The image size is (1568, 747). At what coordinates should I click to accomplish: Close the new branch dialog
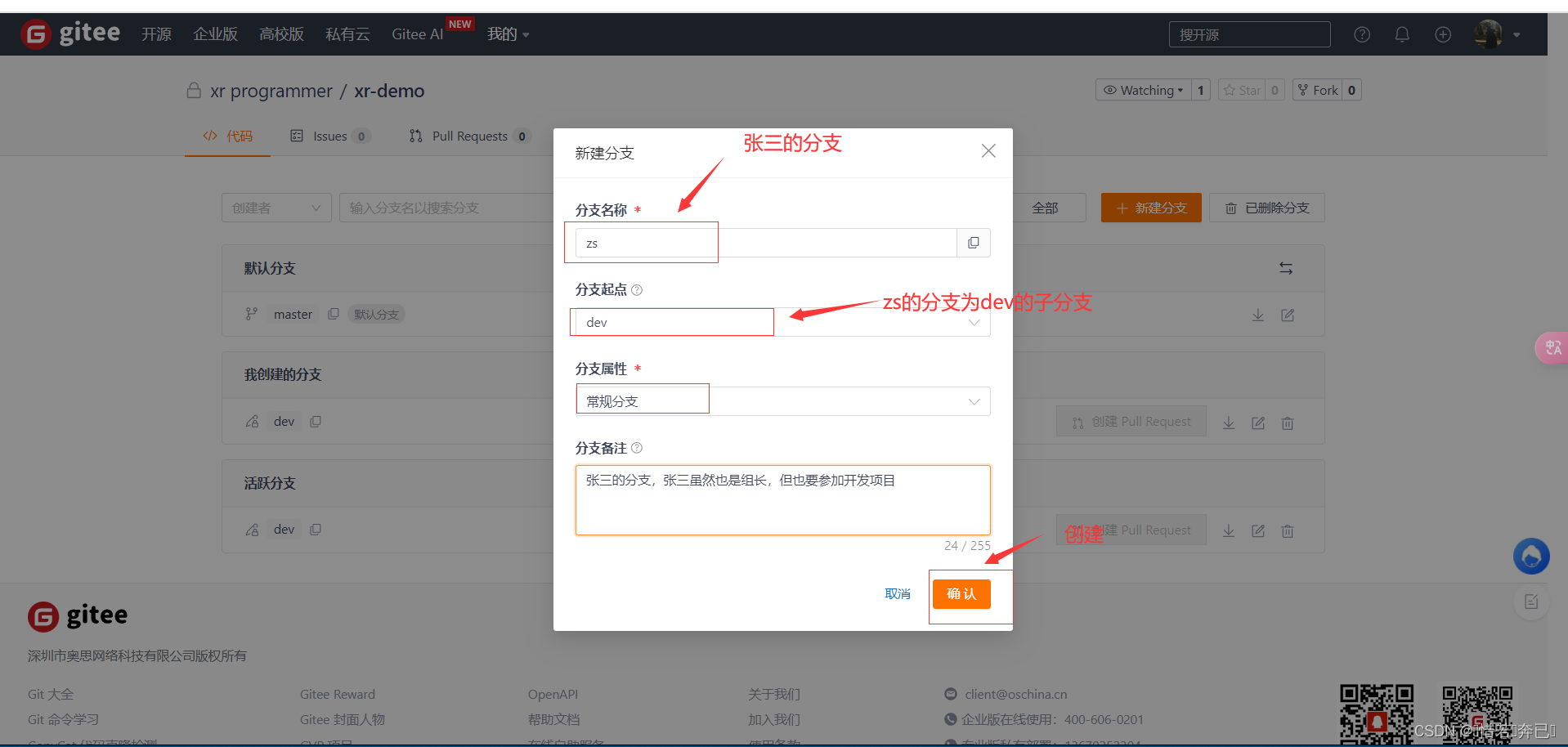988,150
